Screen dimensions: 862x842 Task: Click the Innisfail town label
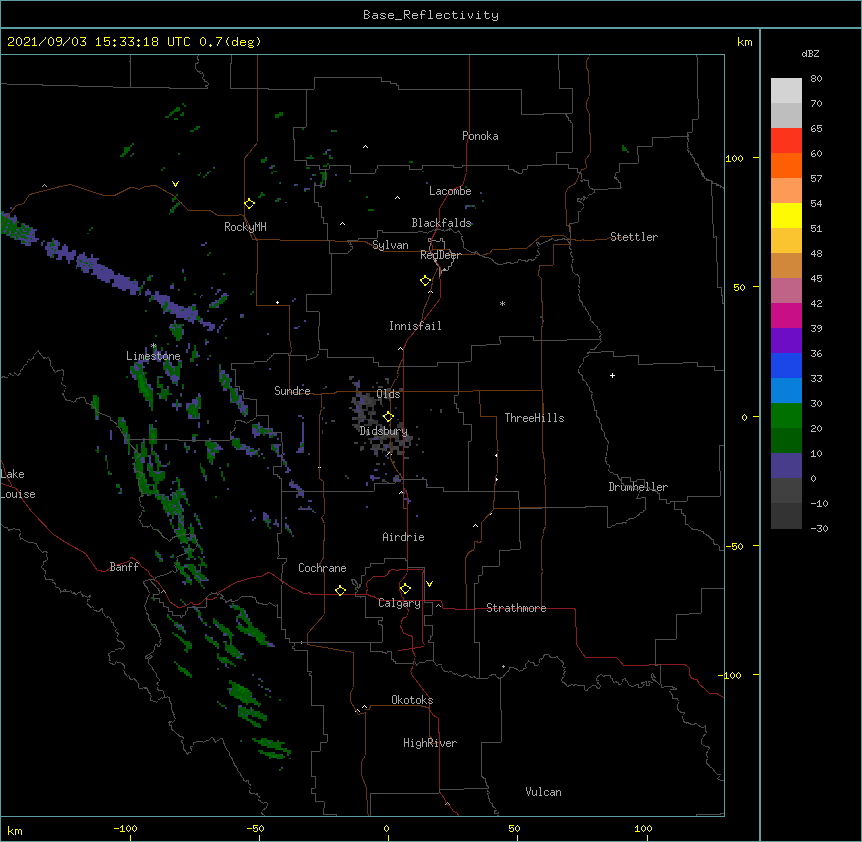pyautogui.click(x=415, y=326)
